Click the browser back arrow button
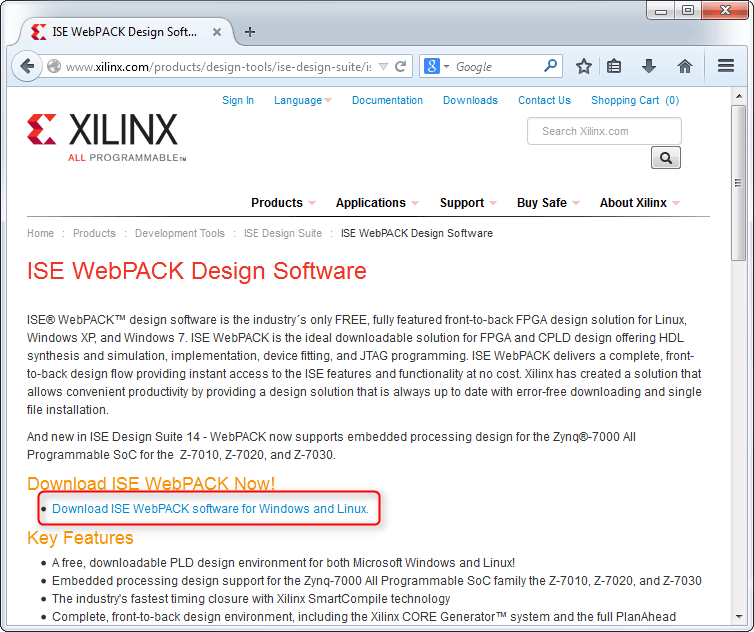754x632 pixels. (27, 66)
